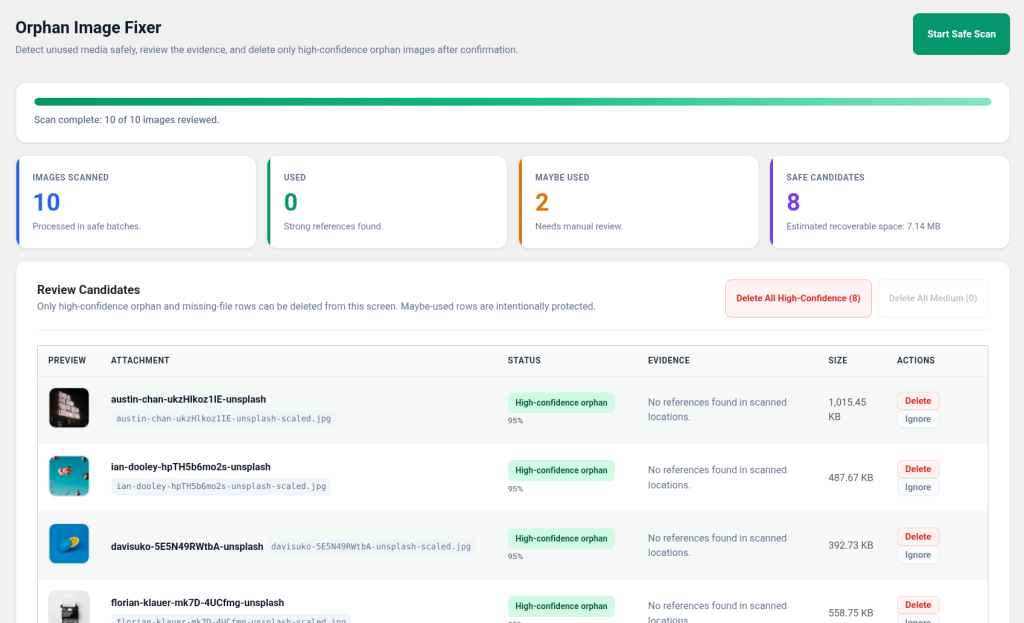Open the florian-klauer preview thumbnail
1024x623 pixels.
(69, 607)
